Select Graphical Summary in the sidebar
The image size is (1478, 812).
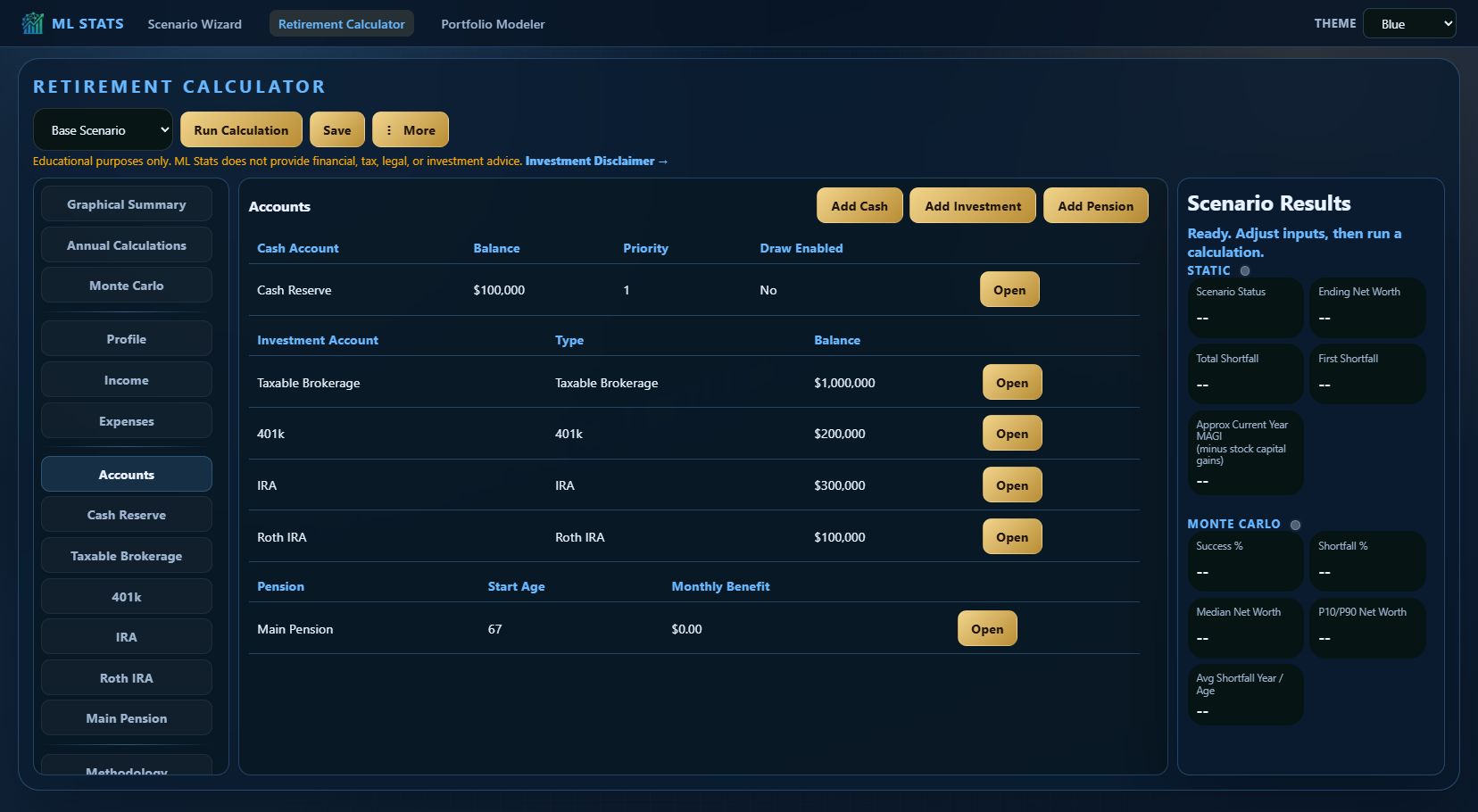point(127,203)
